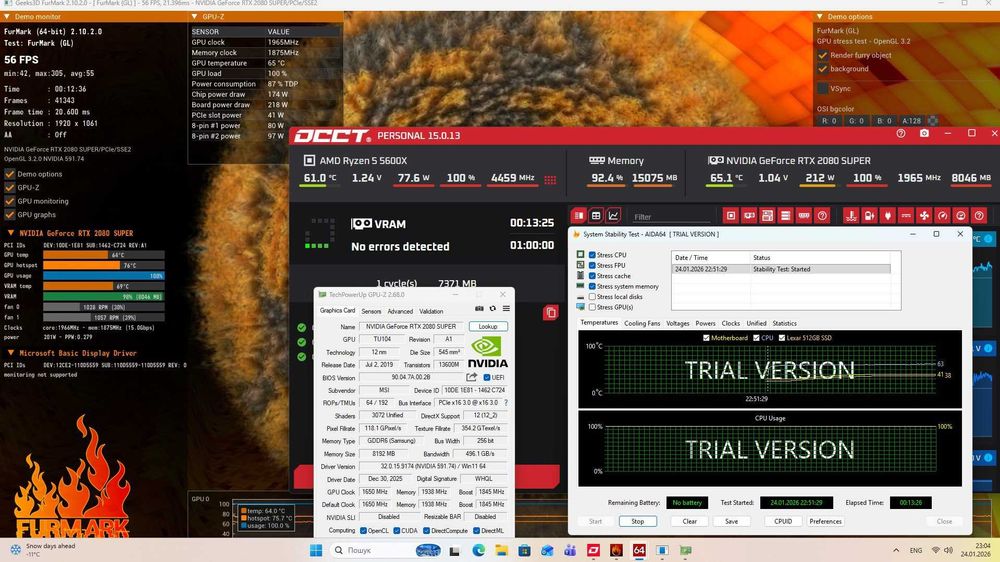This screenshot has height=562, width=1000.
Task: Click the OCCT speedometer gauge filter icon
Action: [942, 216]
